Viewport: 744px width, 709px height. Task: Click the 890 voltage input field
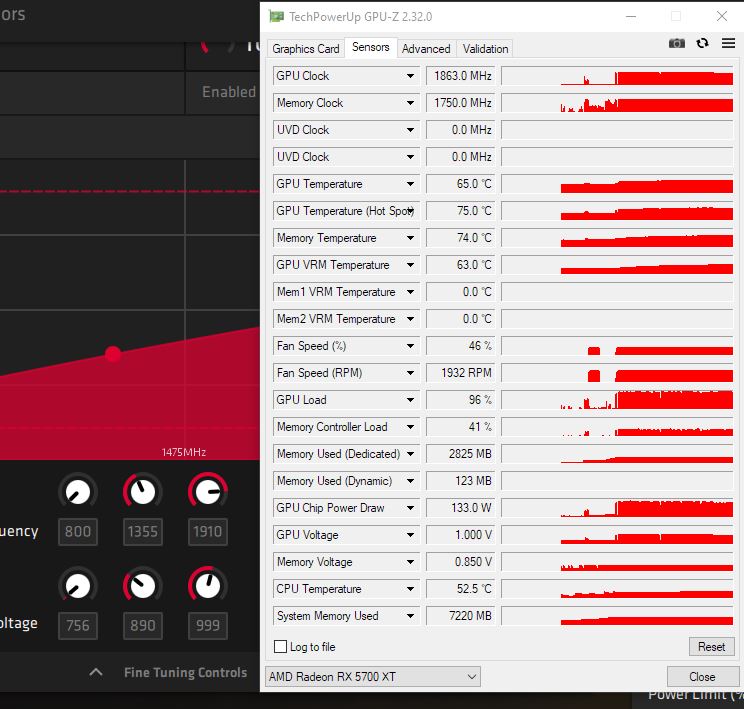coord(143,625)
